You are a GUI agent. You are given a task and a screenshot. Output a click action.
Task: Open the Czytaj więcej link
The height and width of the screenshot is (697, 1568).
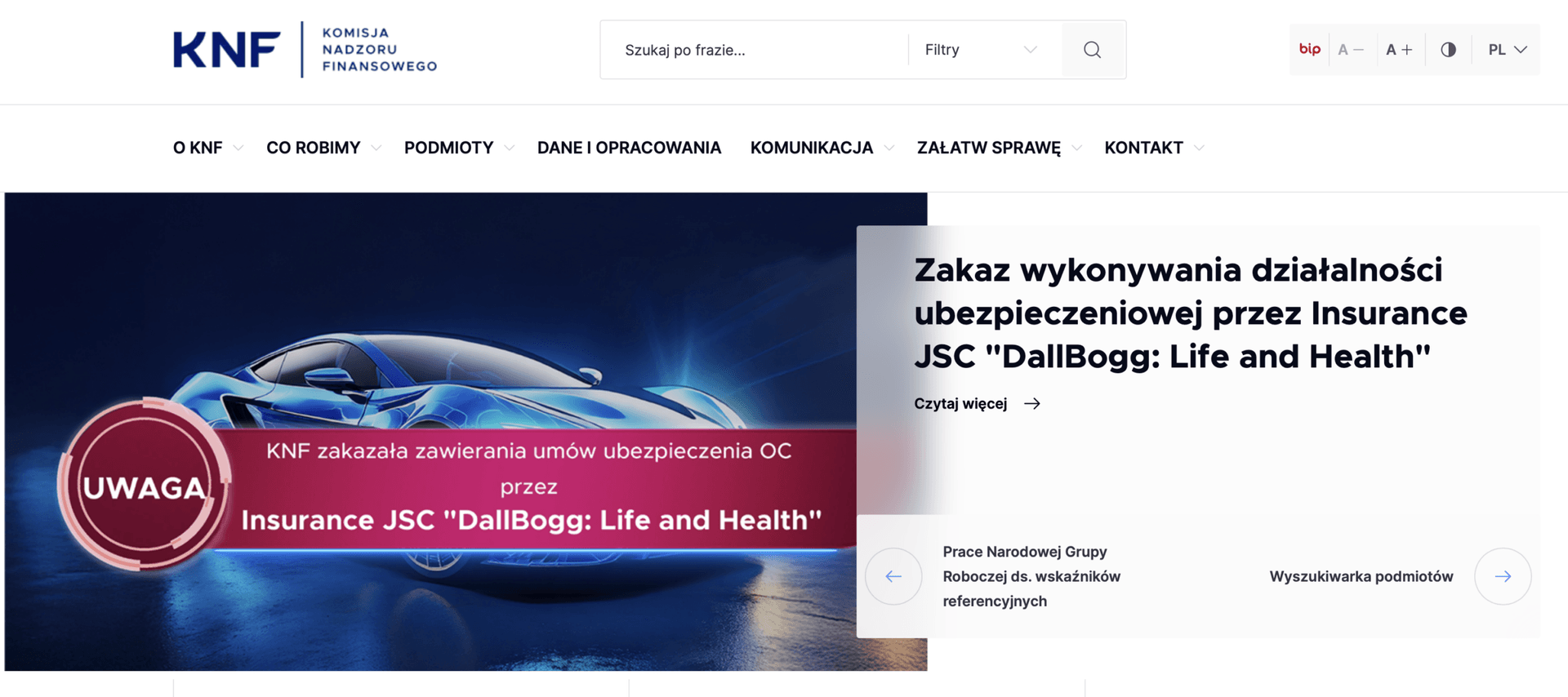pos(977,403)
